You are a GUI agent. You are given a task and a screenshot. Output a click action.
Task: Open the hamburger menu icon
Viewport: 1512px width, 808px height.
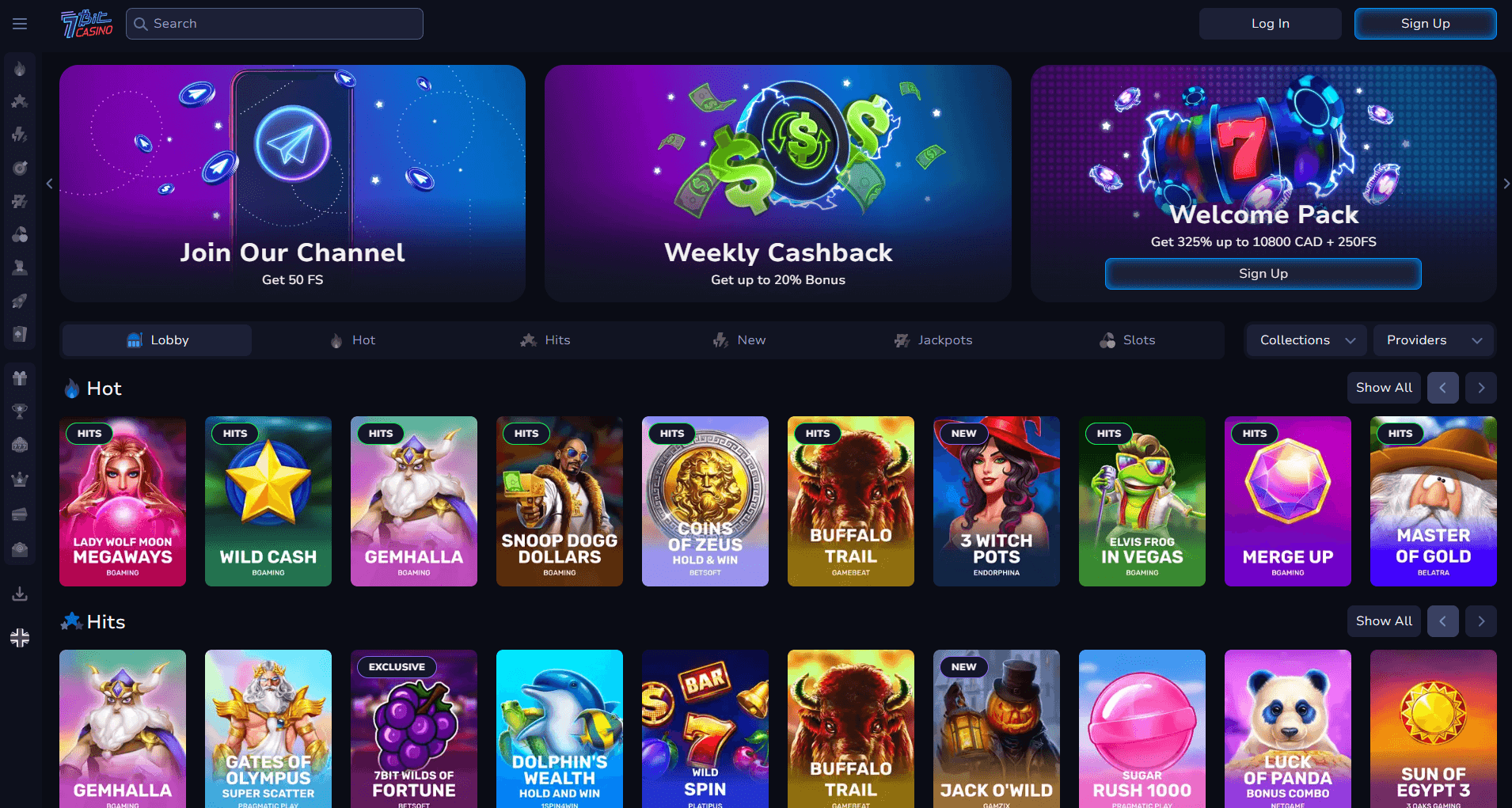tap(20, 24)
